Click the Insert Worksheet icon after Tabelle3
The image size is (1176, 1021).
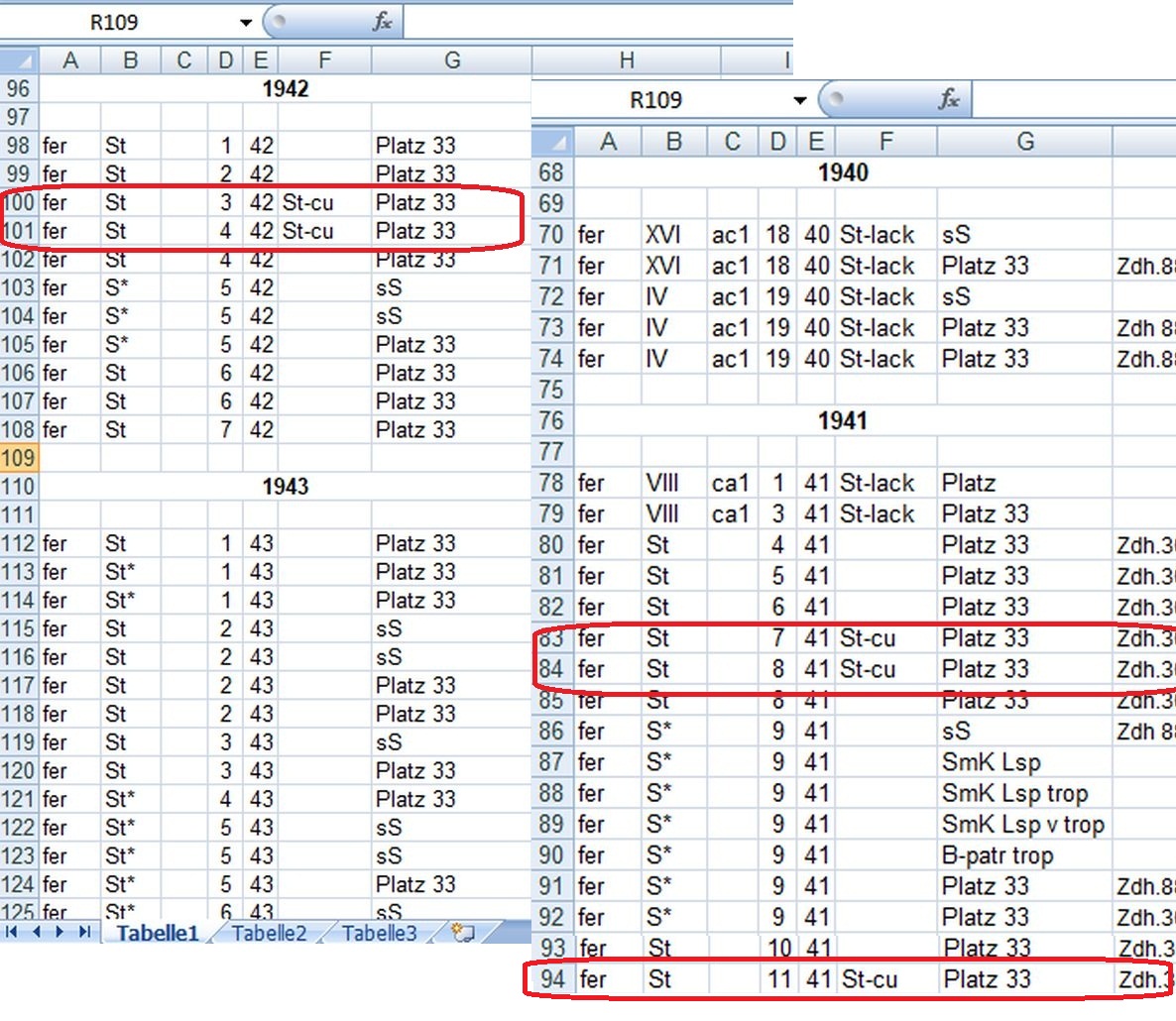(462, 933)
